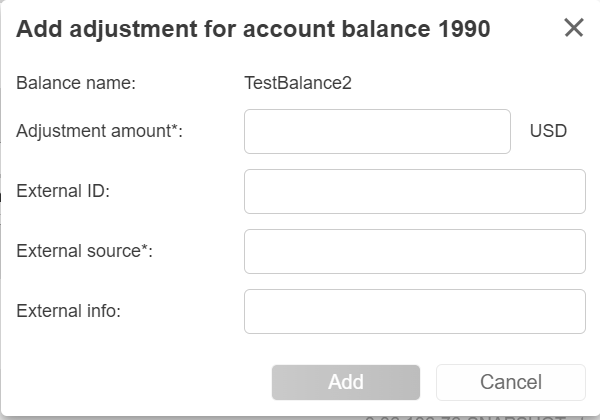
Task: Click the 'External source*:' label text
Action: [x=84, y=251]
